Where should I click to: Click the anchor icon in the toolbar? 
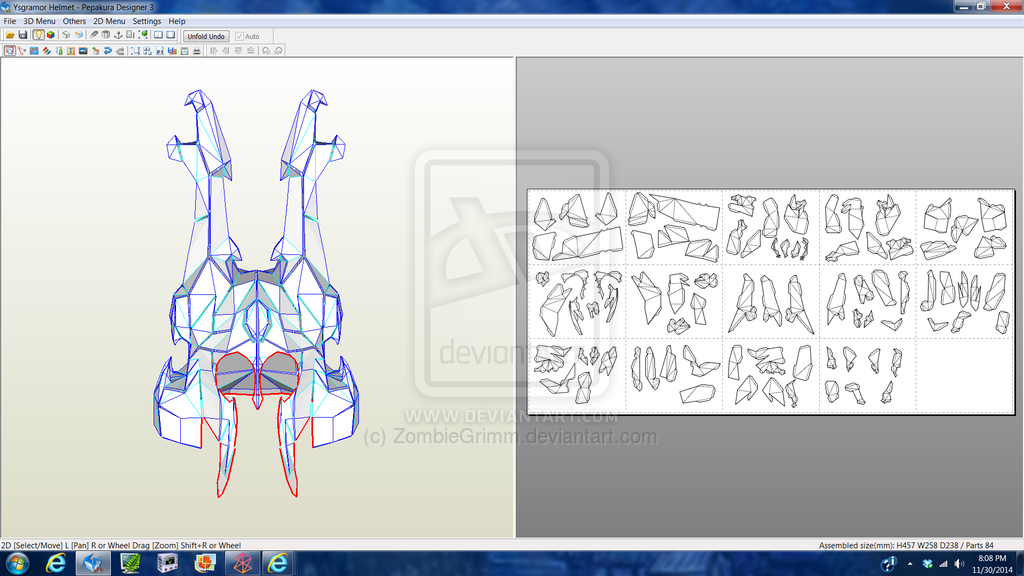(x=118, y=35)
